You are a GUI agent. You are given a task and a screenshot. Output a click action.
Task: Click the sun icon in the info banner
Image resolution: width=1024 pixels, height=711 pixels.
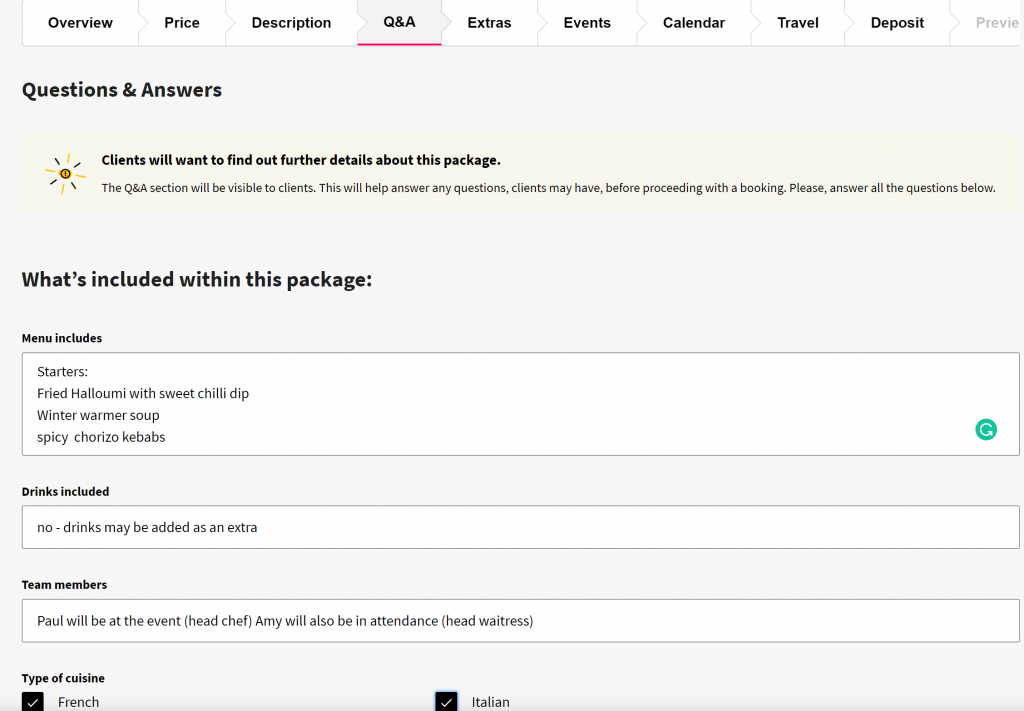coord(65,174)
